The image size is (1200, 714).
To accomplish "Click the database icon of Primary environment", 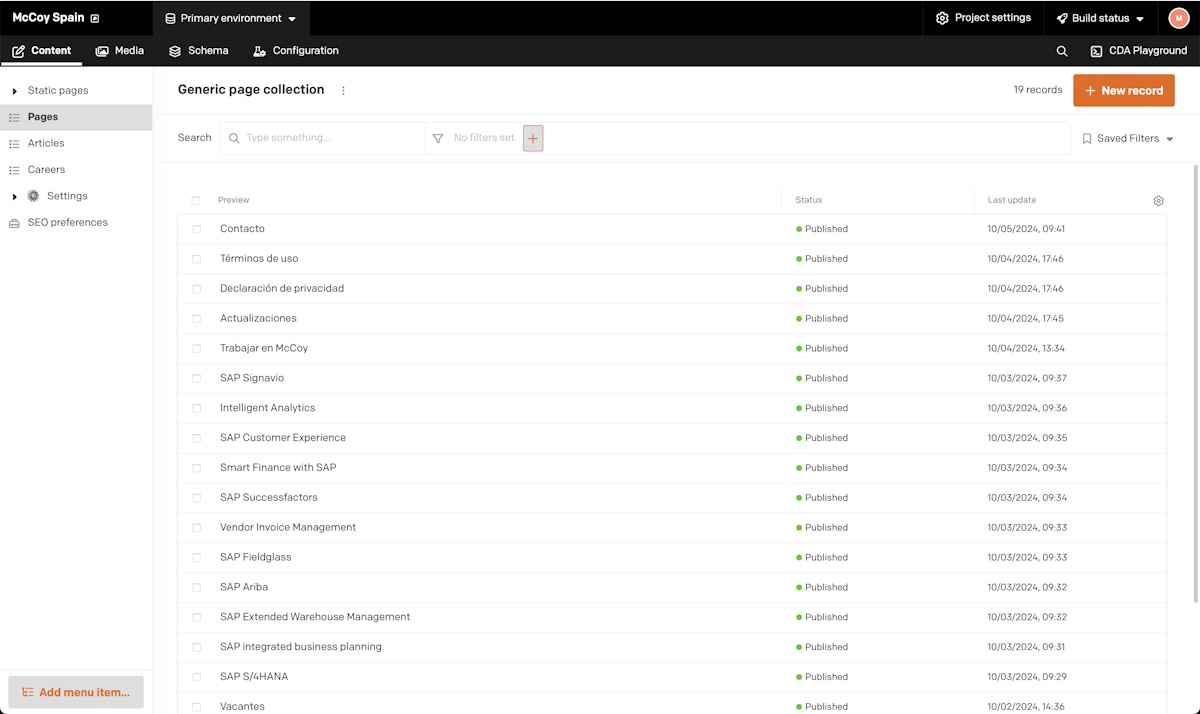I will [170, 19].
